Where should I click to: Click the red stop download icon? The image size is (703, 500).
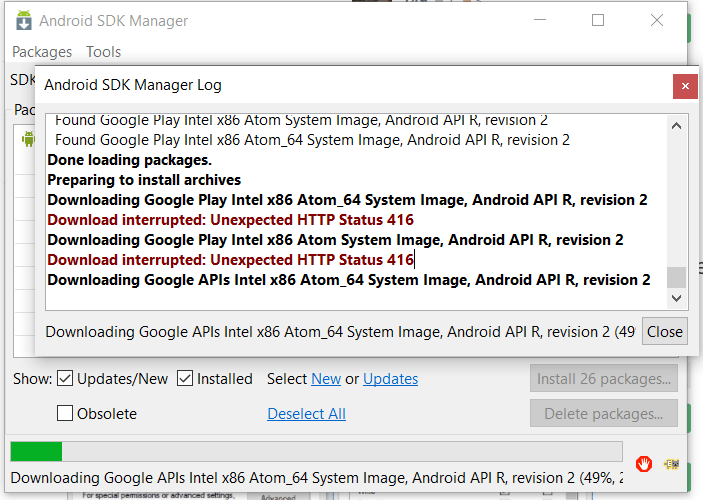tap(644, 464)
